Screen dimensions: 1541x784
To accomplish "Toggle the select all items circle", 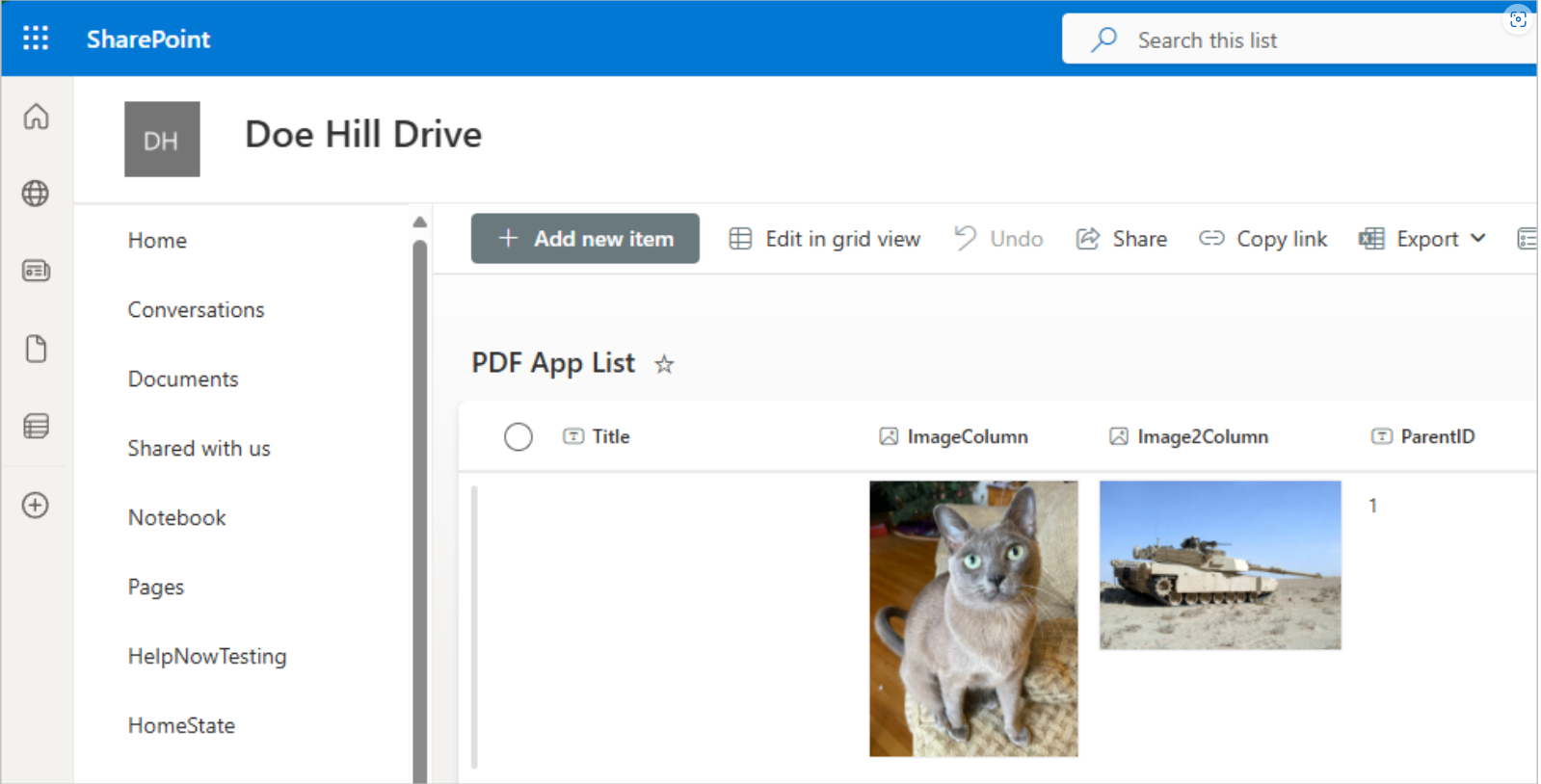I will (518, 437).
